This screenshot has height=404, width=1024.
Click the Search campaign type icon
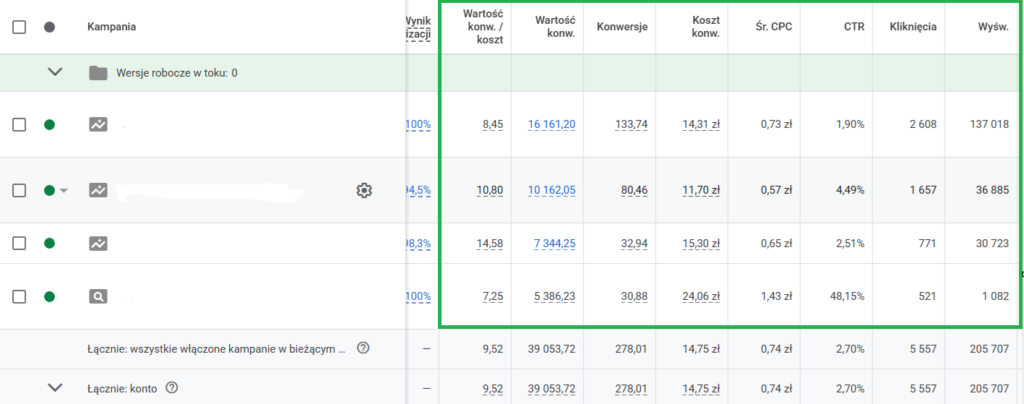point(98,296)
